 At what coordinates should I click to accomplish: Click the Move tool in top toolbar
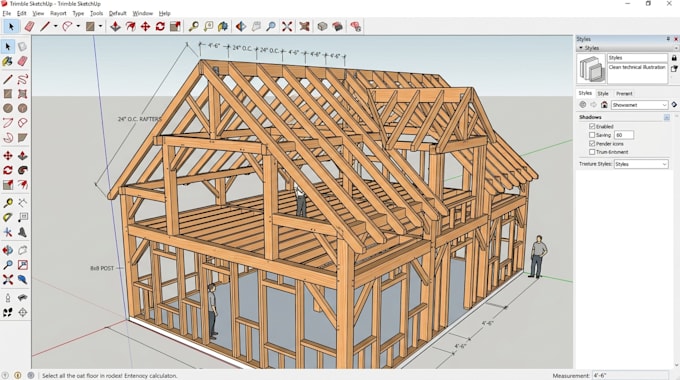tap(145, 26)
